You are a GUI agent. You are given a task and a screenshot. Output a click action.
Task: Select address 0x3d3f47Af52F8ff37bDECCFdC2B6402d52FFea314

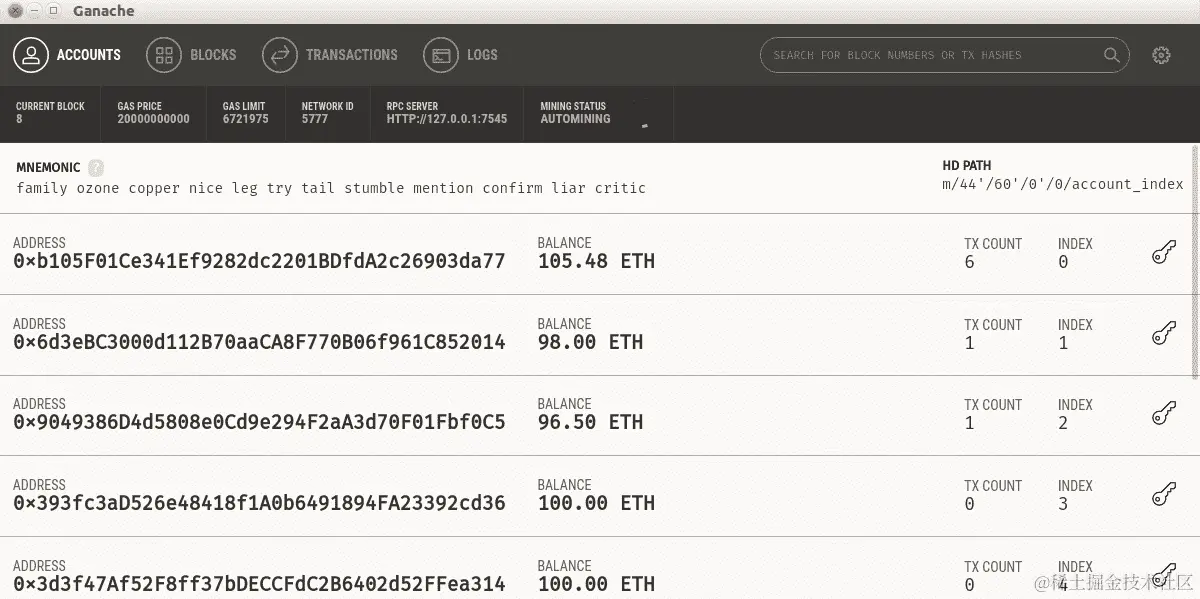point(259,584)
